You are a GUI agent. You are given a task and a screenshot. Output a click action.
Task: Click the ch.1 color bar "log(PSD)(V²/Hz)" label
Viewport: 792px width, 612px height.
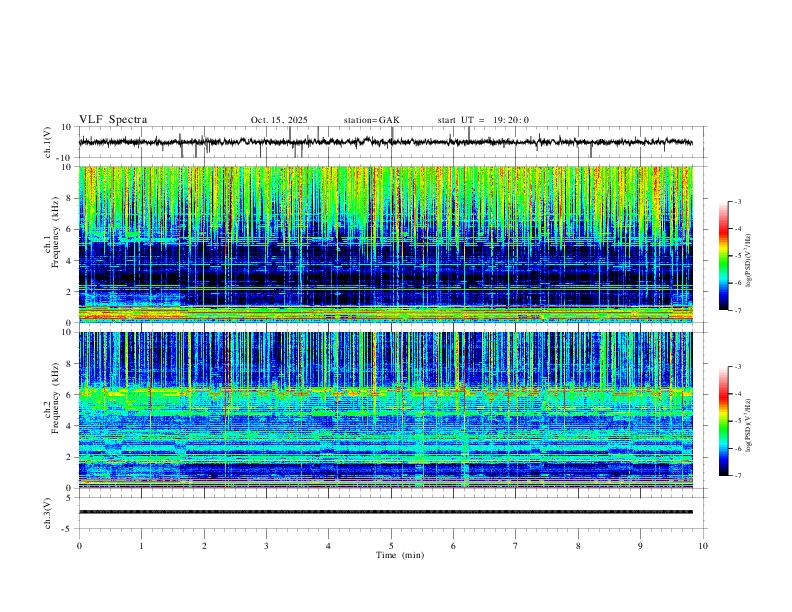pos(748,261)
